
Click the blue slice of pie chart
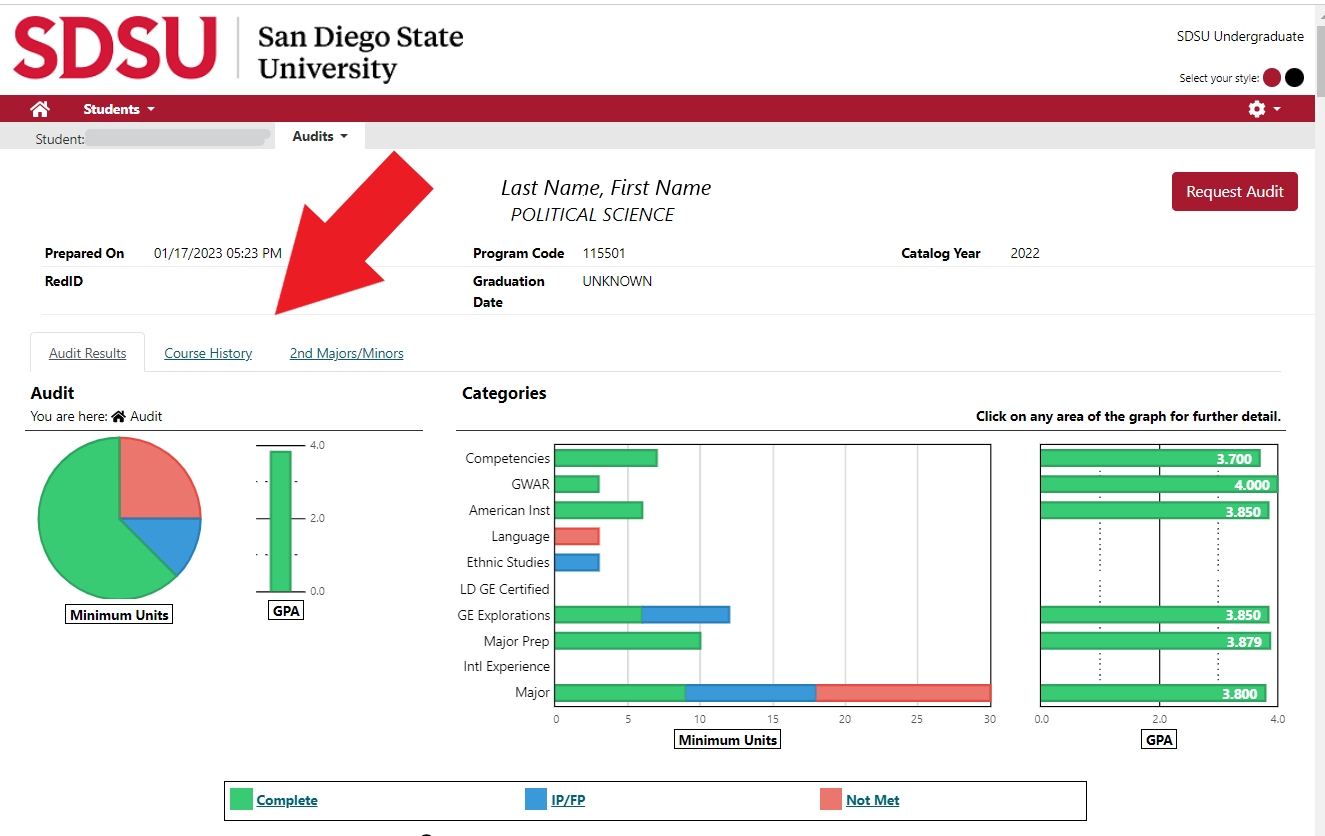point(173,538)
